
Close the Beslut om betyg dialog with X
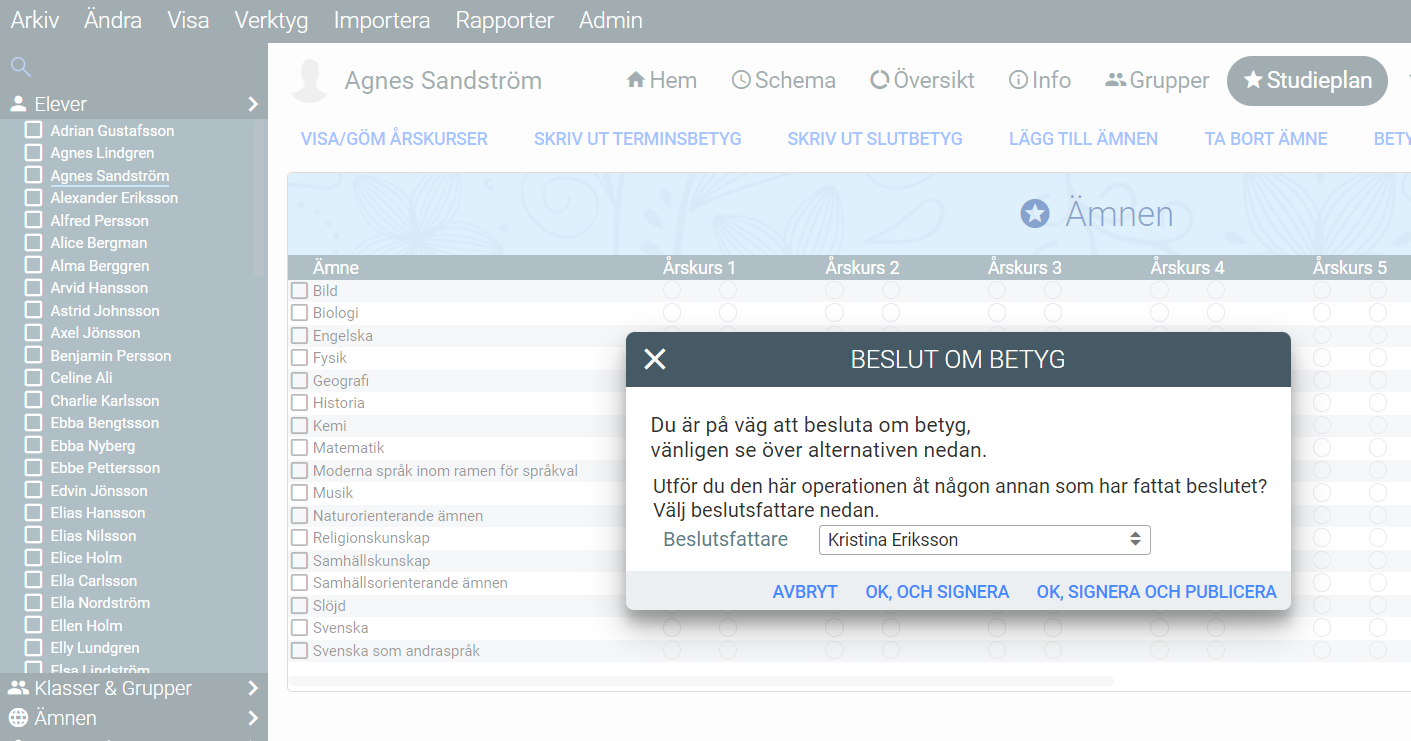click(655, 359)
